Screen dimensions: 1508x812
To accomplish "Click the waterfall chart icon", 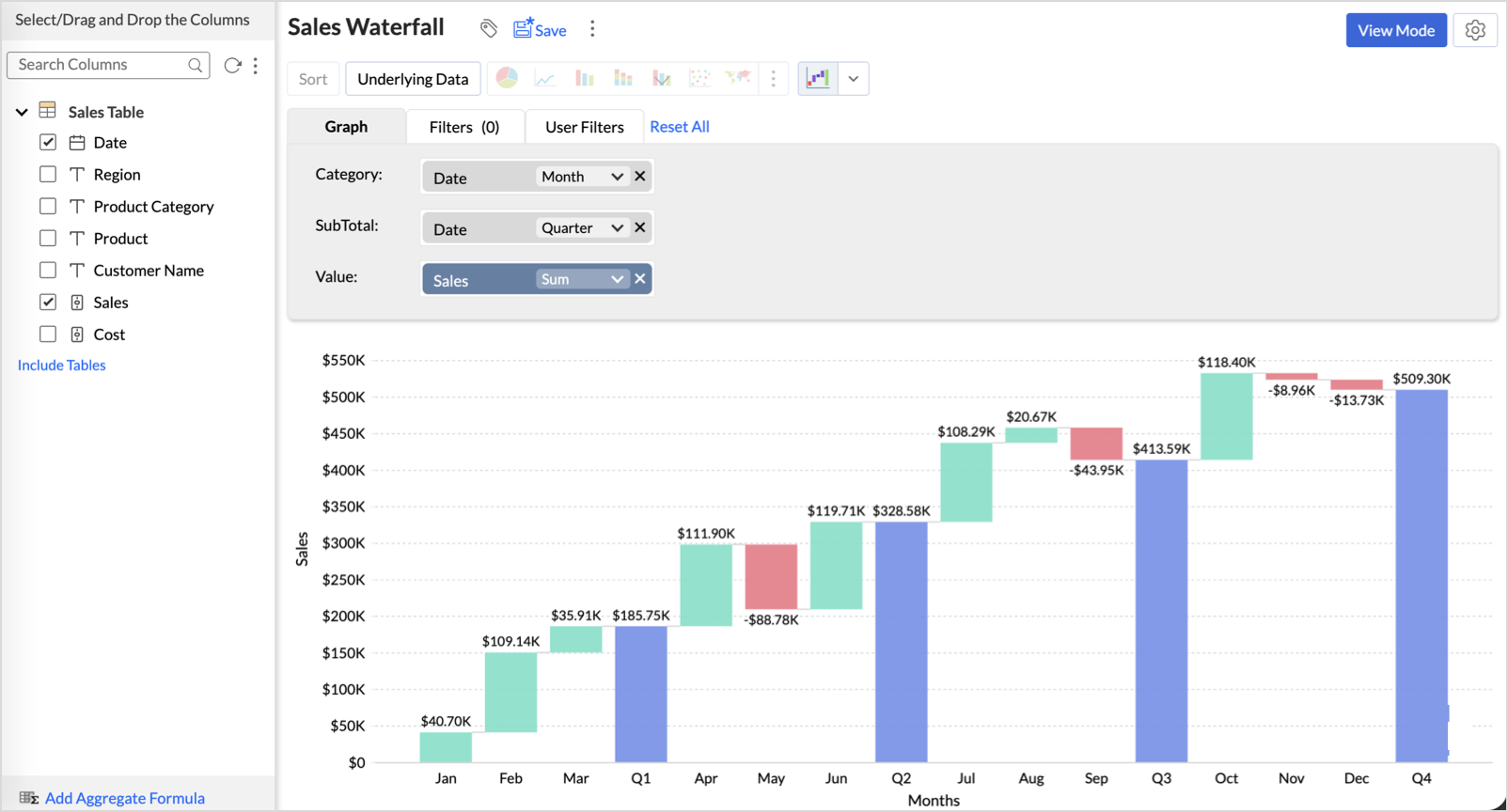I will (x=818, y=78).
